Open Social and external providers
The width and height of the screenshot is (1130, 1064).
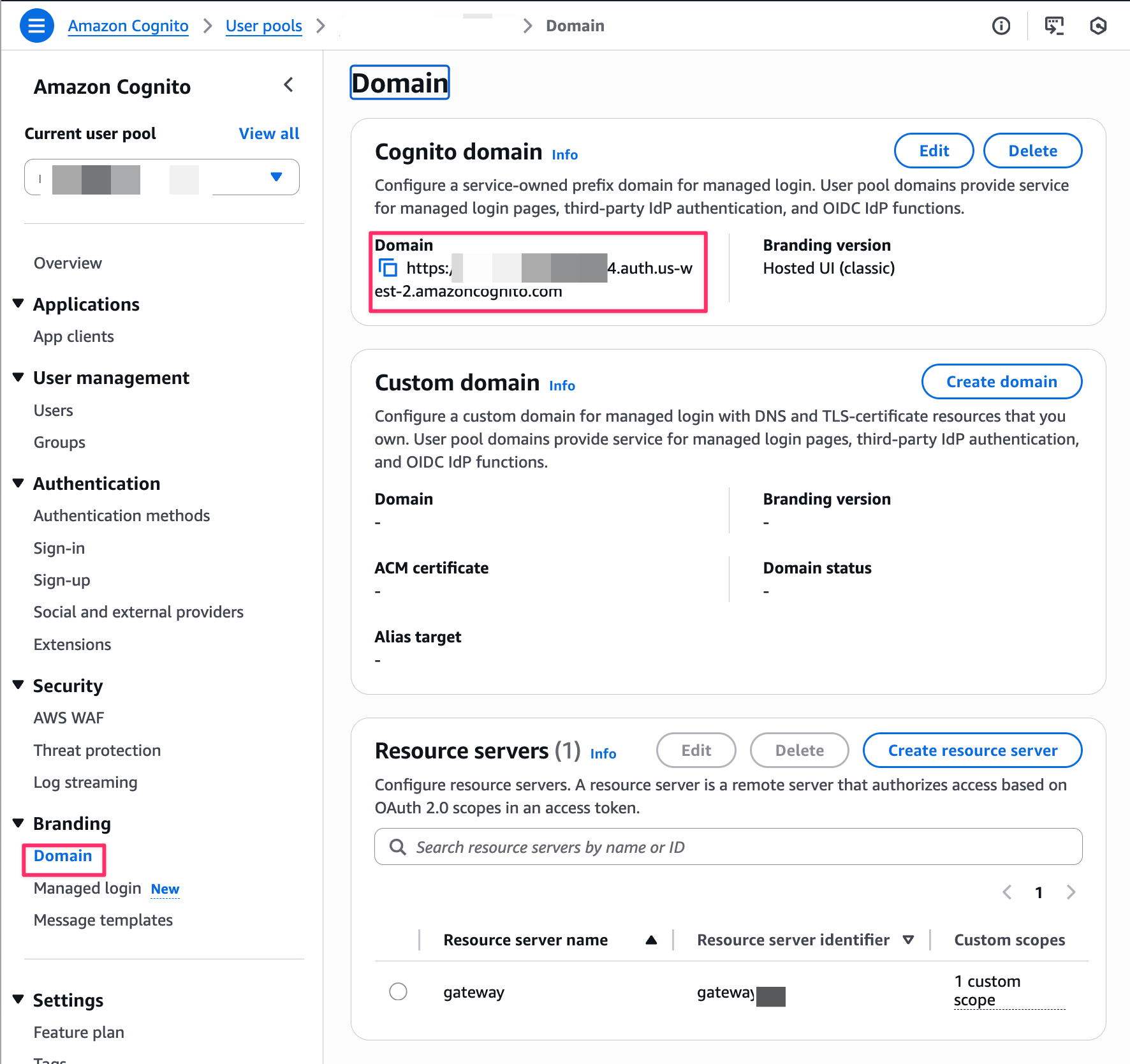point(138,612)
